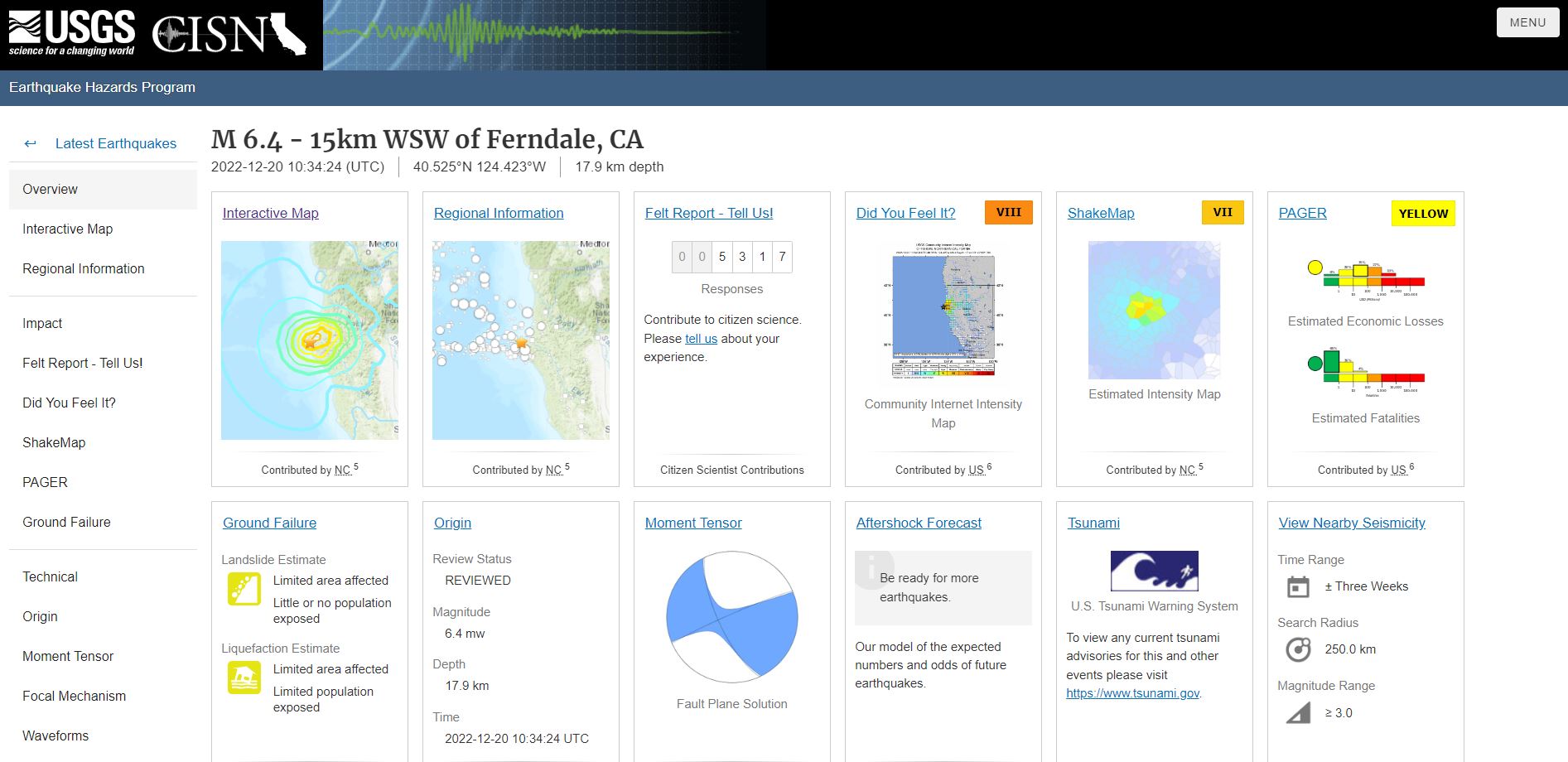The width and height of the screenshot is (1568, 762).
Task: Select PAGER in sidebar
Action: point(103,482)
